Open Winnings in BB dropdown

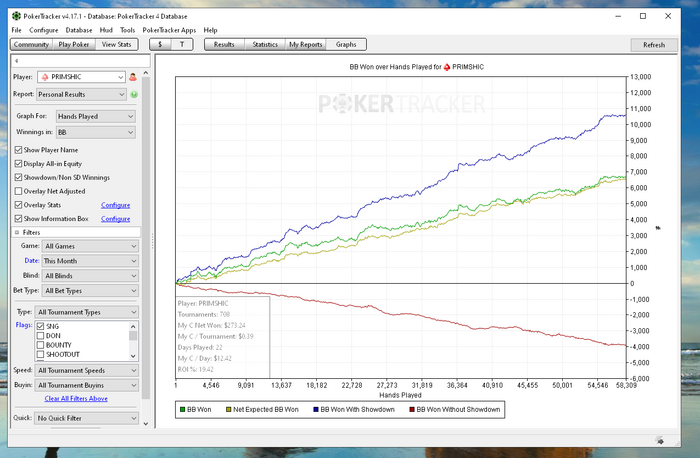(96, 132)
